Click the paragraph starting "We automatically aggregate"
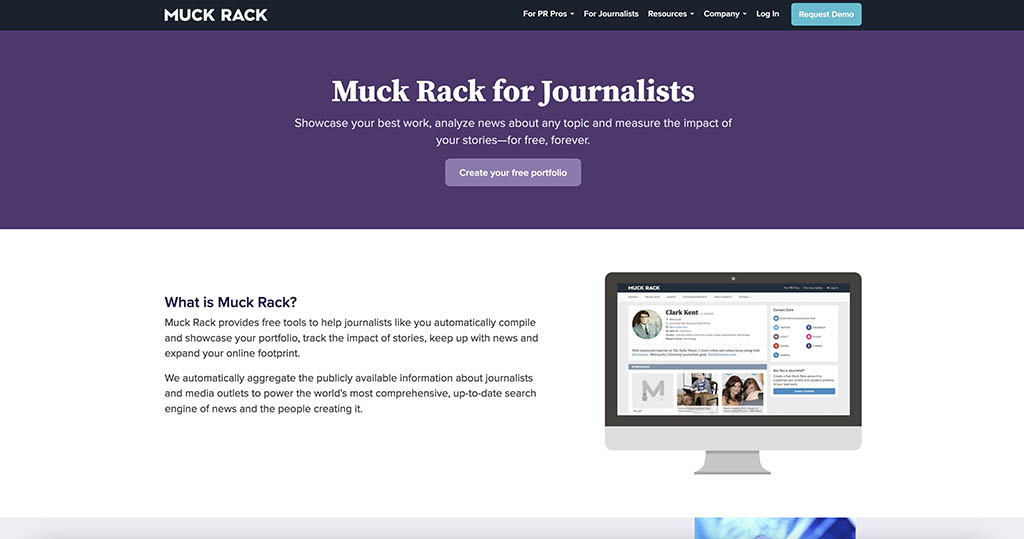The height and width of the screenshot is (539, 1024). 350,393
